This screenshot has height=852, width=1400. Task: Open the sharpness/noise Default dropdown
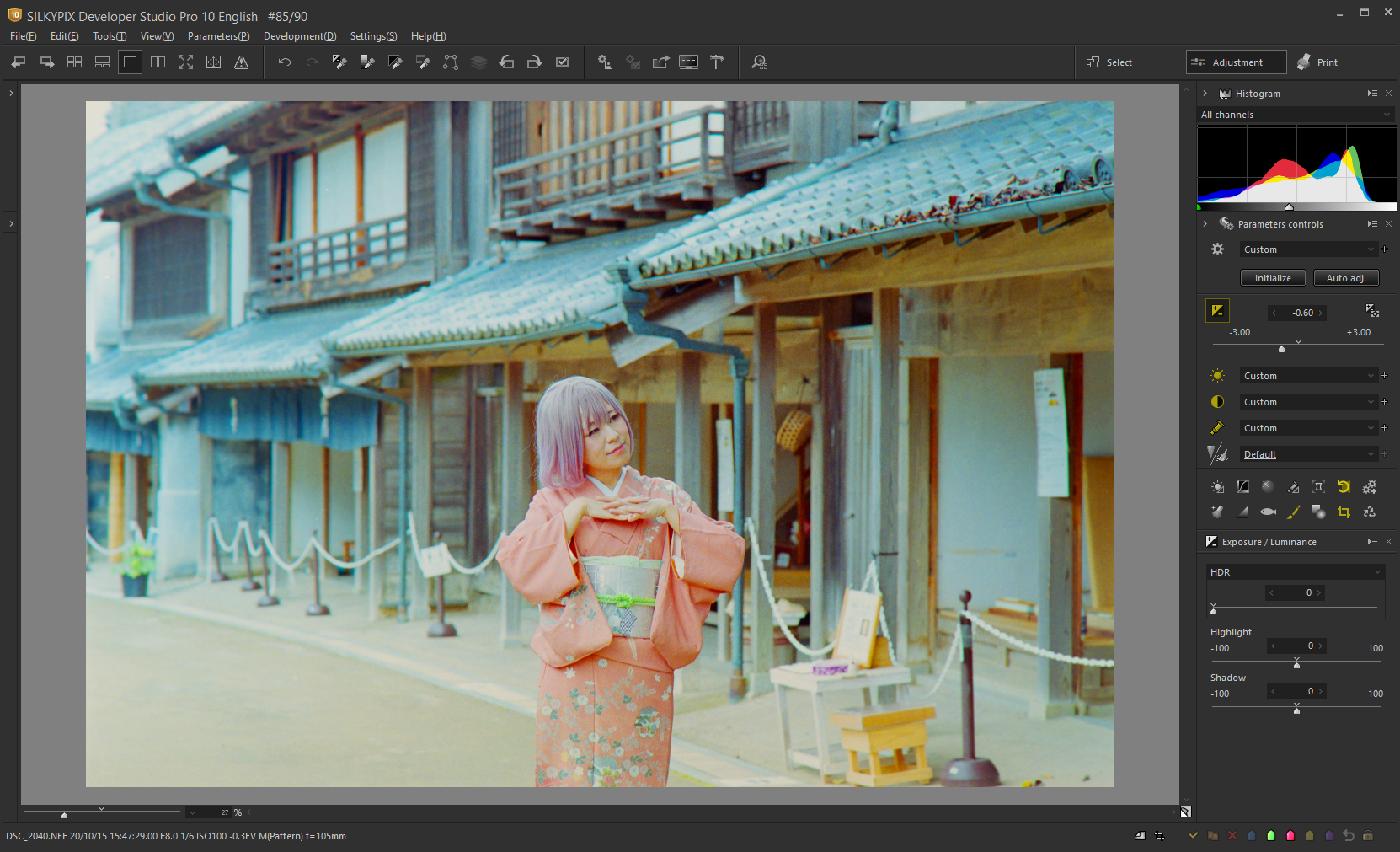click(x=1308, y=454)
